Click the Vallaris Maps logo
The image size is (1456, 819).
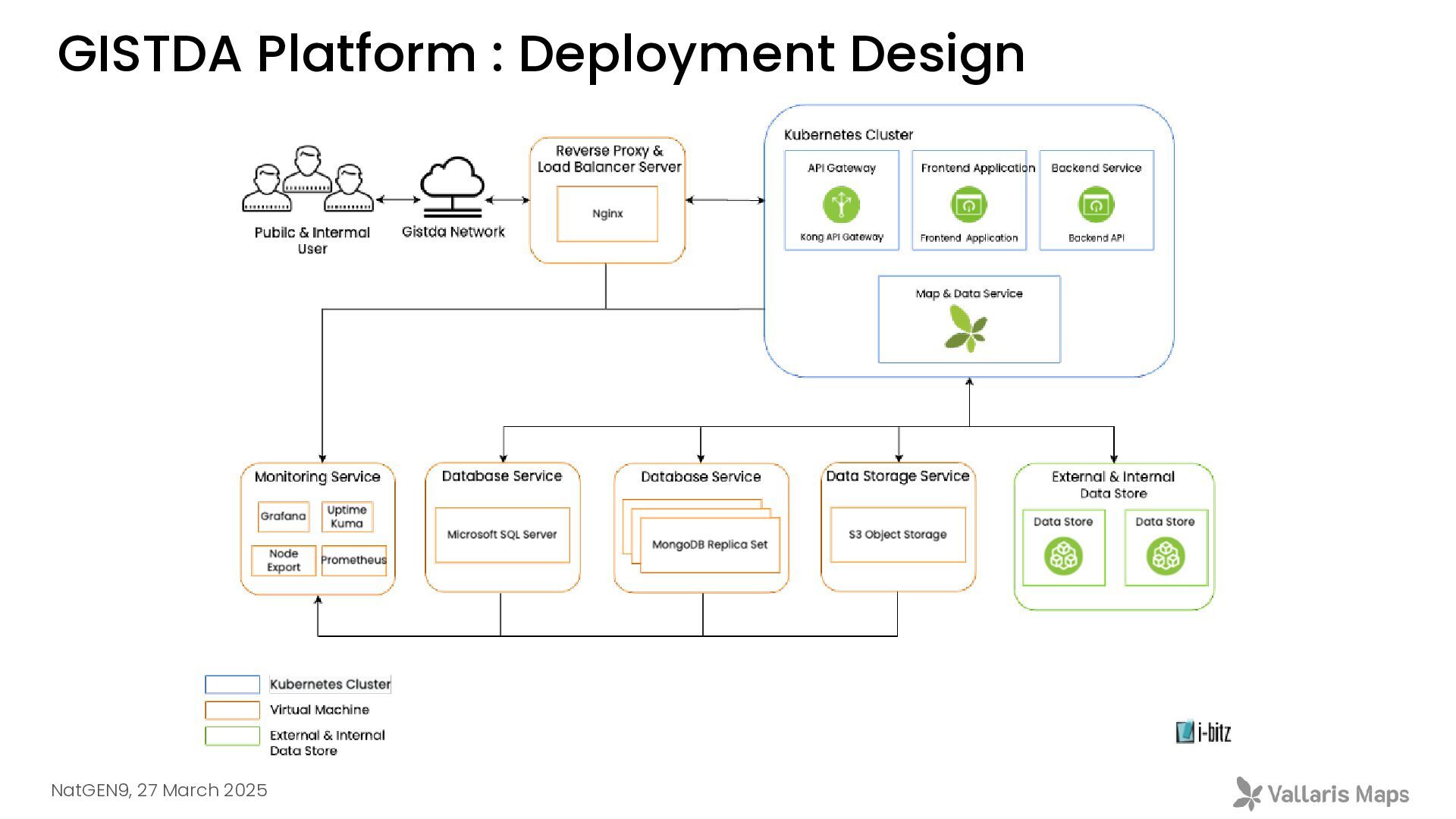[x=1321, y=794]
